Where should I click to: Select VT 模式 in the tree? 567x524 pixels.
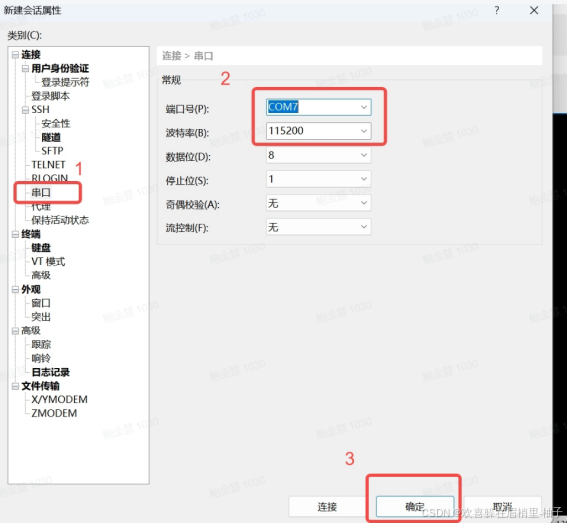(48, 262)
